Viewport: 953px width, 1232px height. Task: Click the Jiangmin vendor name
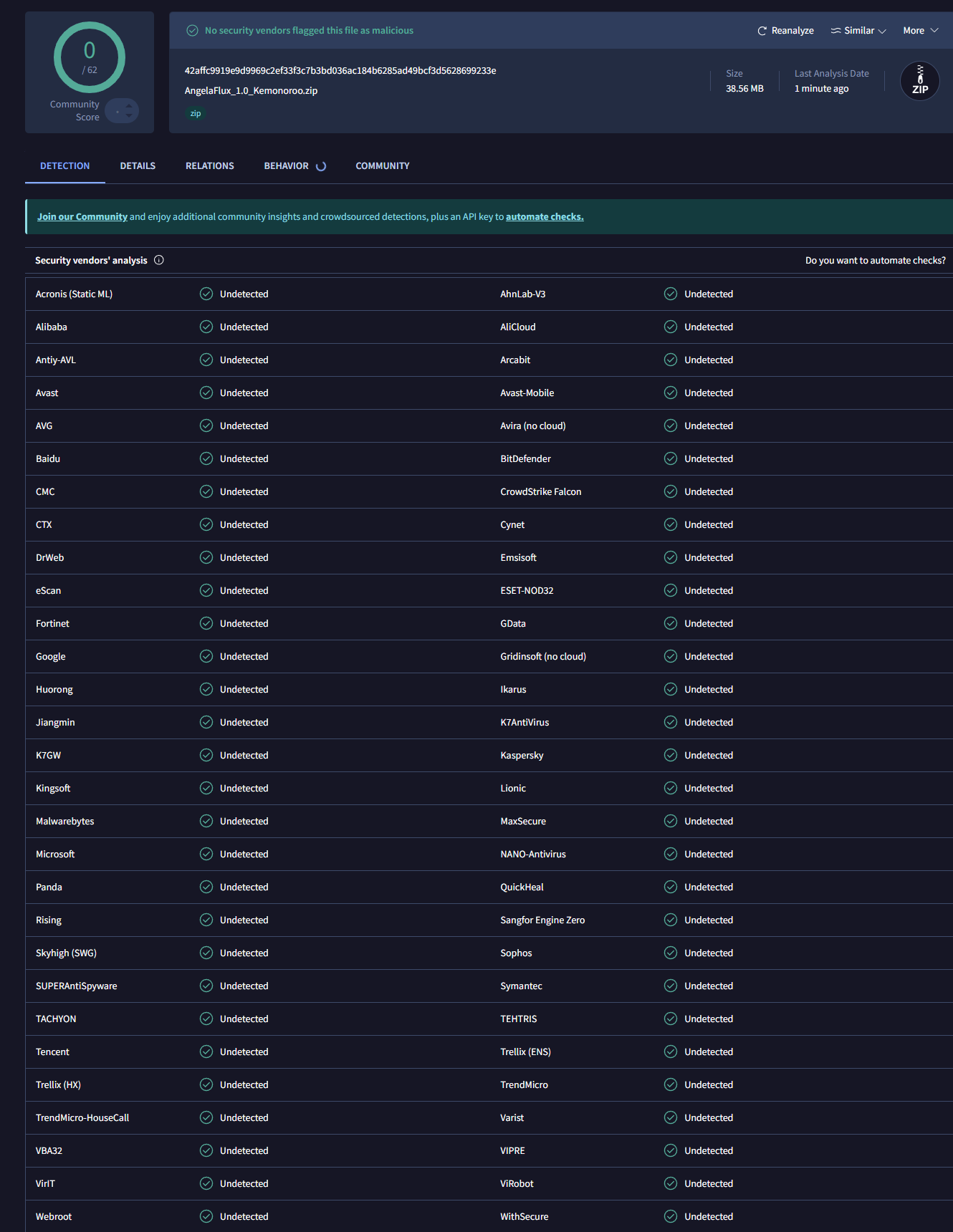pyautogui.click(x=55, y=723)
